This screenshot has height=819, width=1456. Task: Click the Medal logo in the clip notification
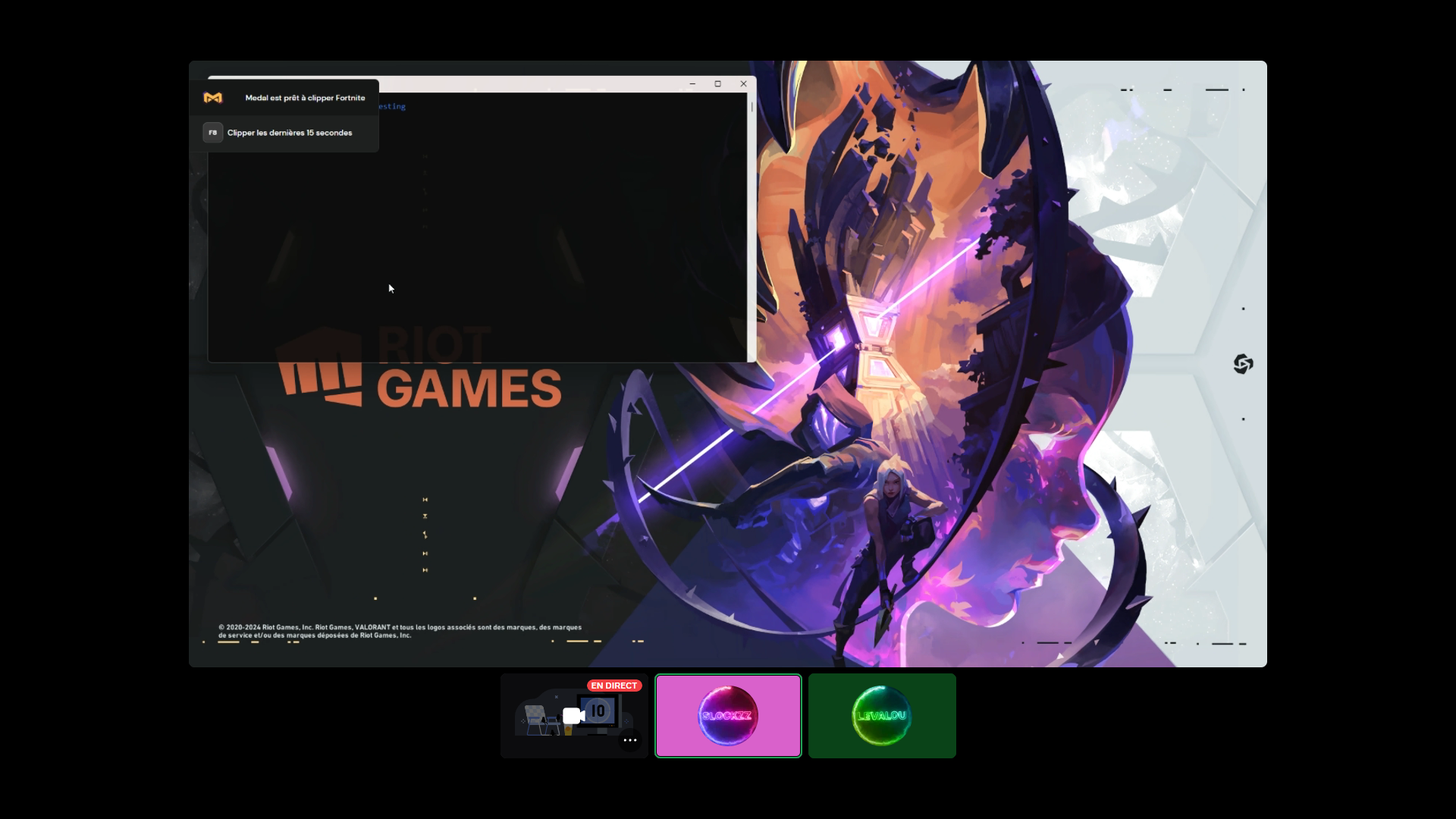[x=213, y=98]
